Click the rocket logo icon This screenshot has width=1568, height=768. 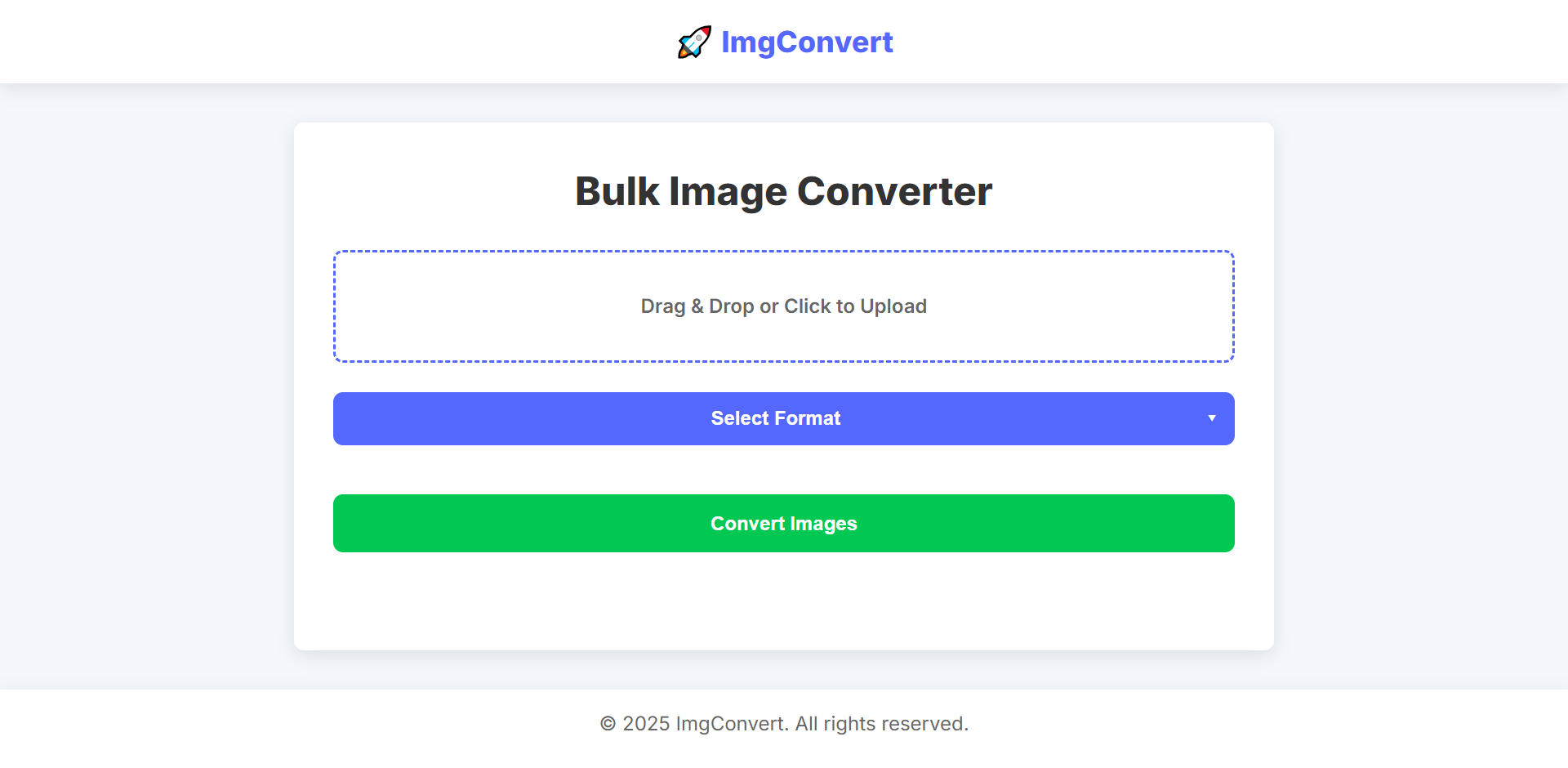pyautogui.click(x=694, y=42)
